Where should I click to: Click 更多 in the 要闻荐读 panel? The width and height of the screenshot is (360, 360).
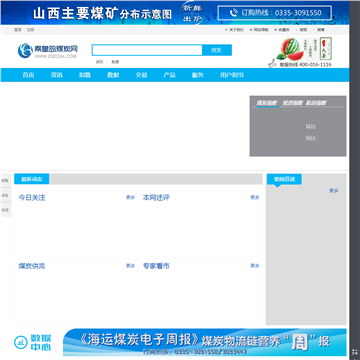(x=334, y=191)
